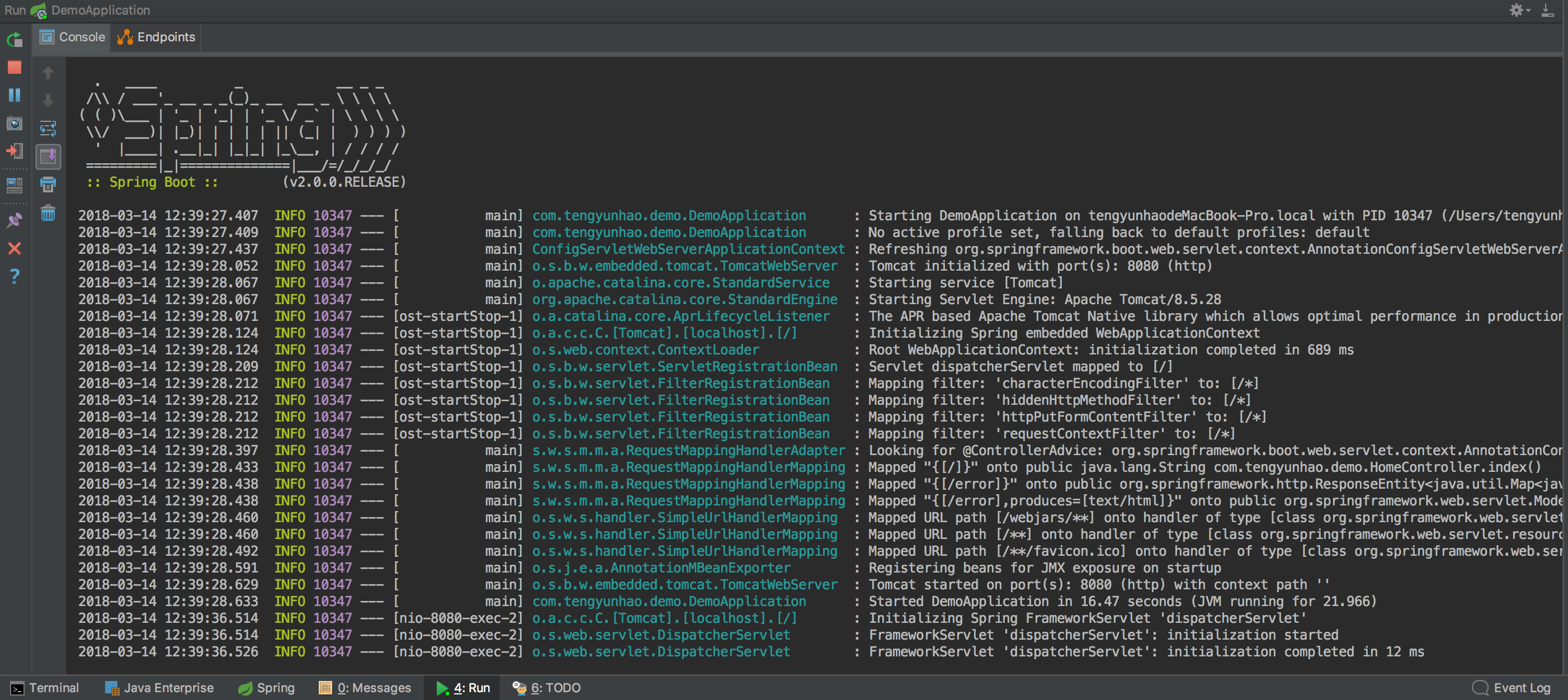Switch to the Endpoints tab
Screen dimensions: 1568x700
pos(157,37)
